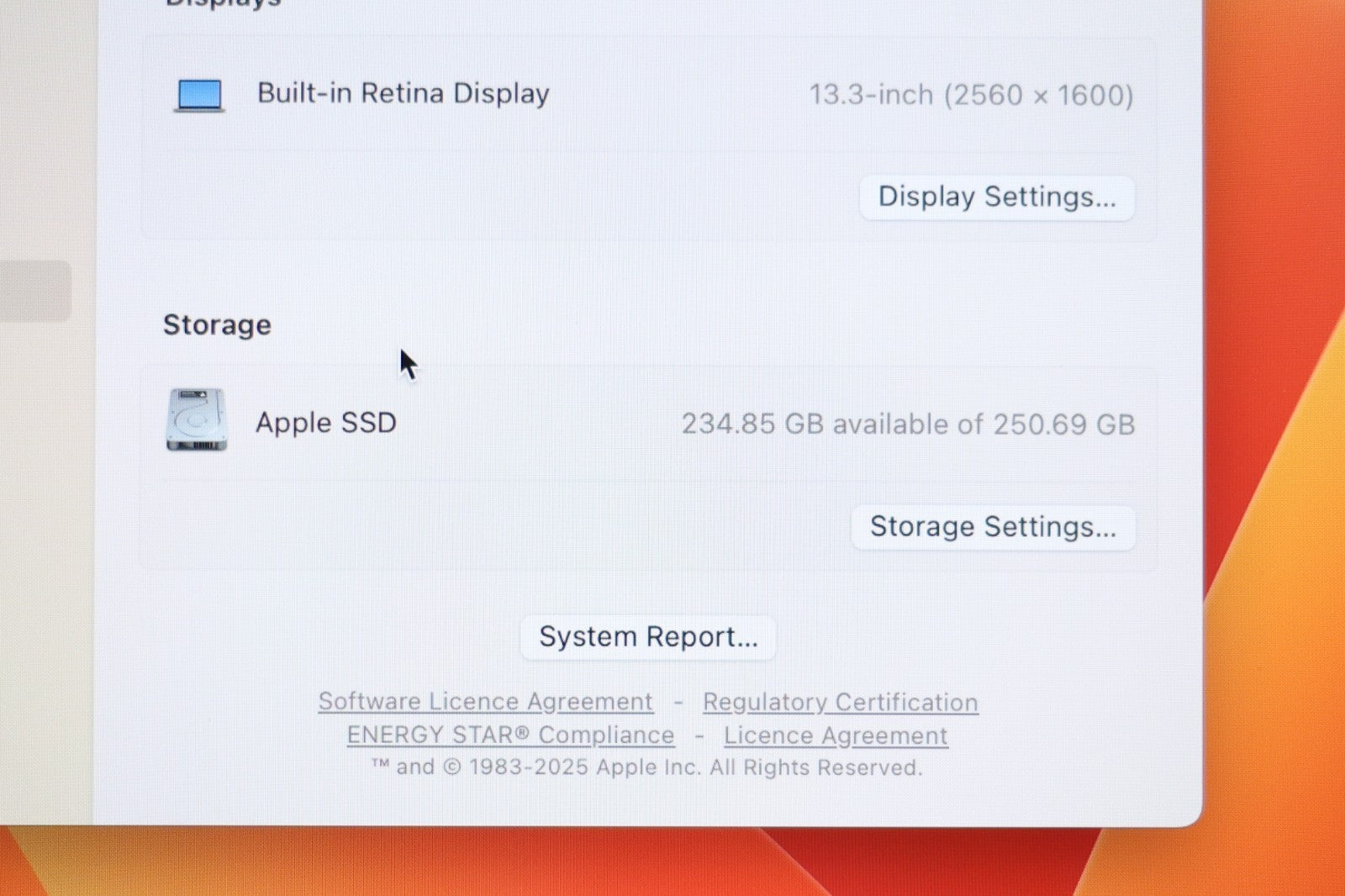Click the Storage section heading
This screenshot has height=896, width=1345.
pos(217,324)
